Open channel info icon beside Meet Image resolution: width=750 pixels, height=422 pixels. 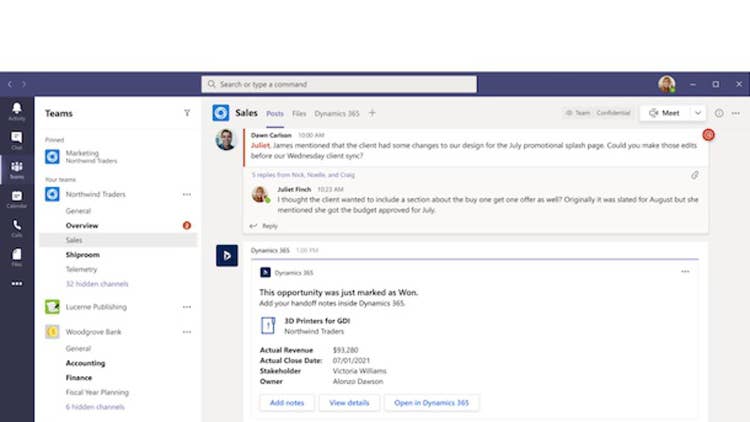tap(719, 113)
